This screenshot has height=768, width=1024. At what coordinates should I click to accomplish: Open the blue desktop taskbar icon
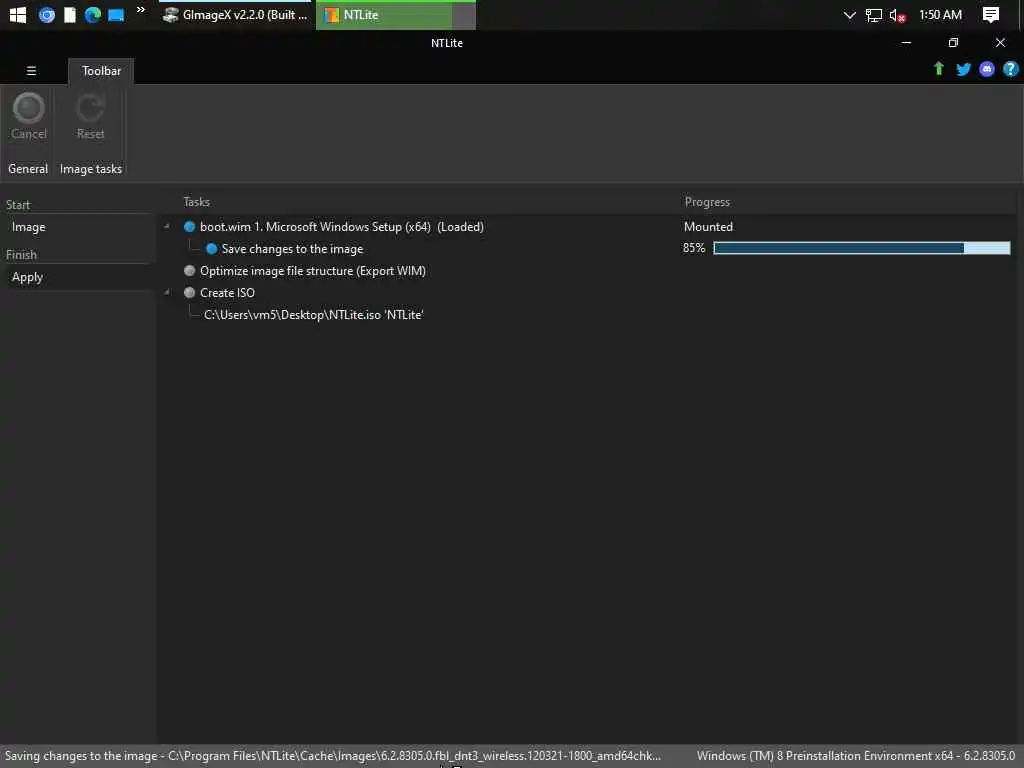116,15
